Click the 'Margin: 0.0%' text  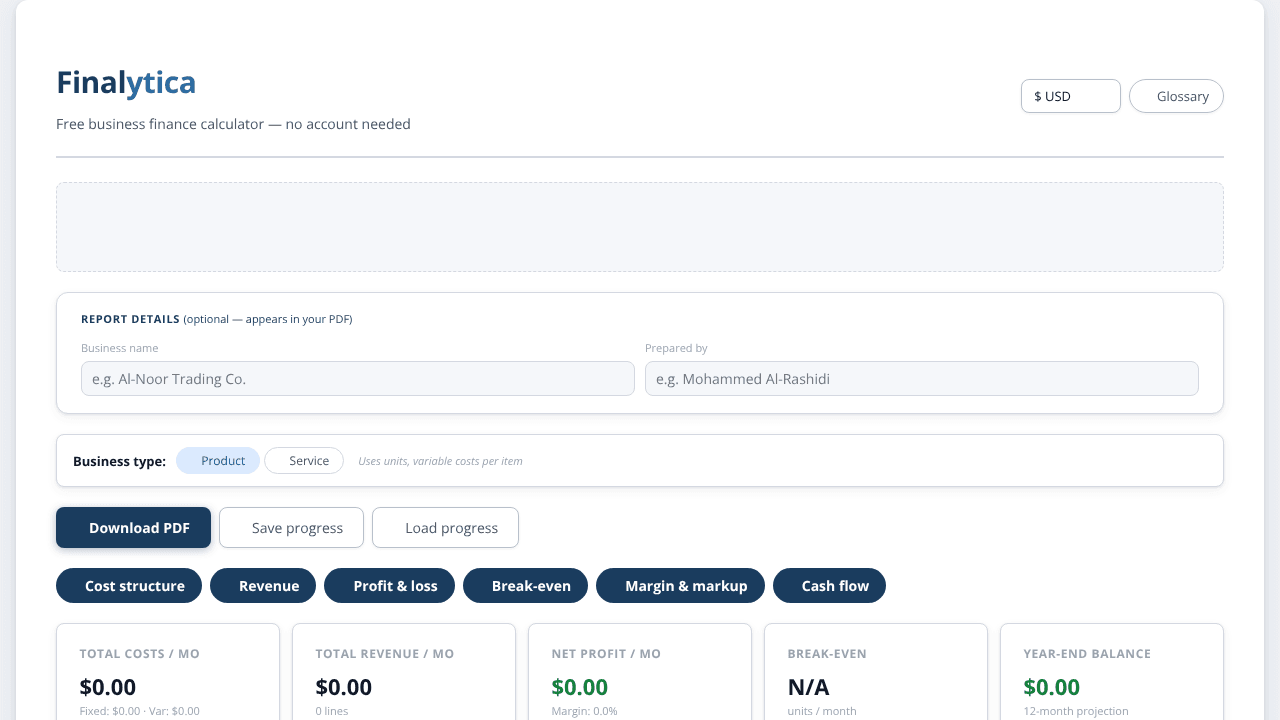[584, 711]
